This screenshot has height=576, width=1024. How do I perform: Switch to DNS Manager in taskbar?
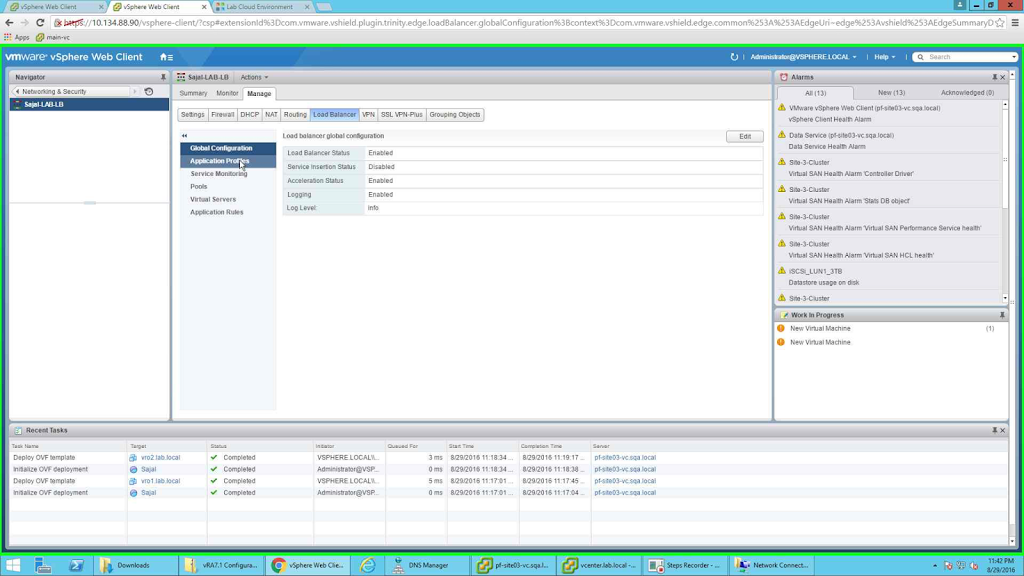pyautogui.click(x=426, y=566)
